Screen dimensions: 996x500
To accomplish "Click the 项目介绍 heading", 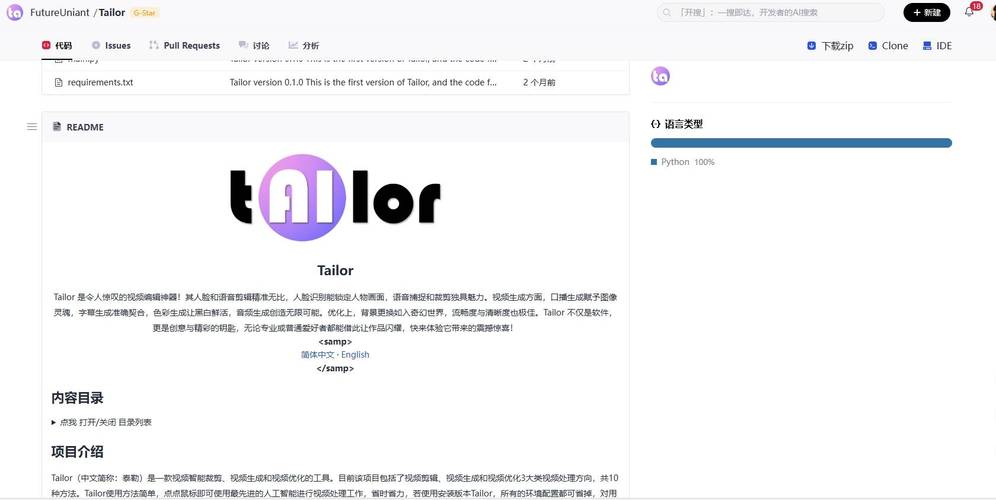I will click(77, 452).
